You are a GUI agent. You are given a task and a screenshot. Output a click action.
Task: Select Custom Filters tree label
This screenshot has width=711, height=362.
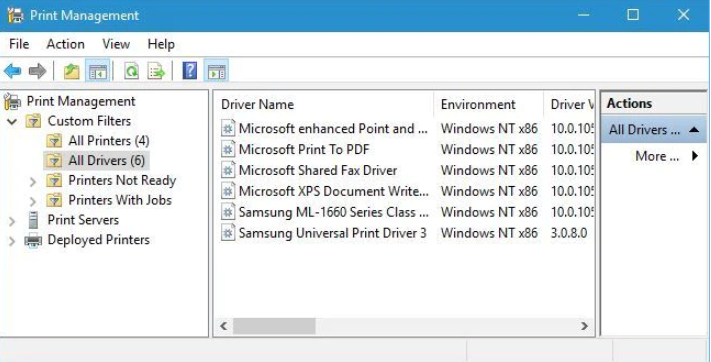coord(89,121)
